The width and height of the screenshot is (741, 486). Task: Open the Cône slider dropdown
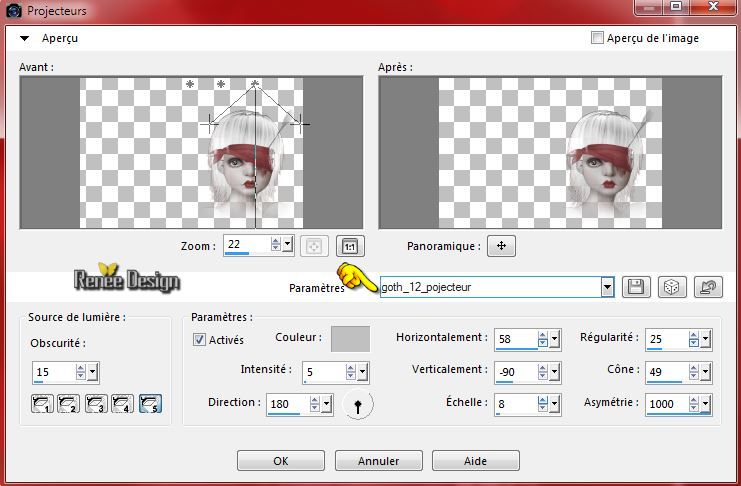click(706, 372)
